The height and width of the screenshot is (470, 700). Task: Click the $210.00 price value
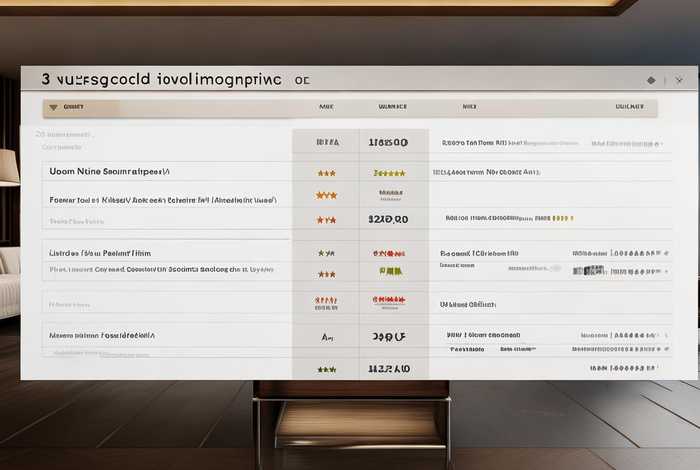(388, 219)
